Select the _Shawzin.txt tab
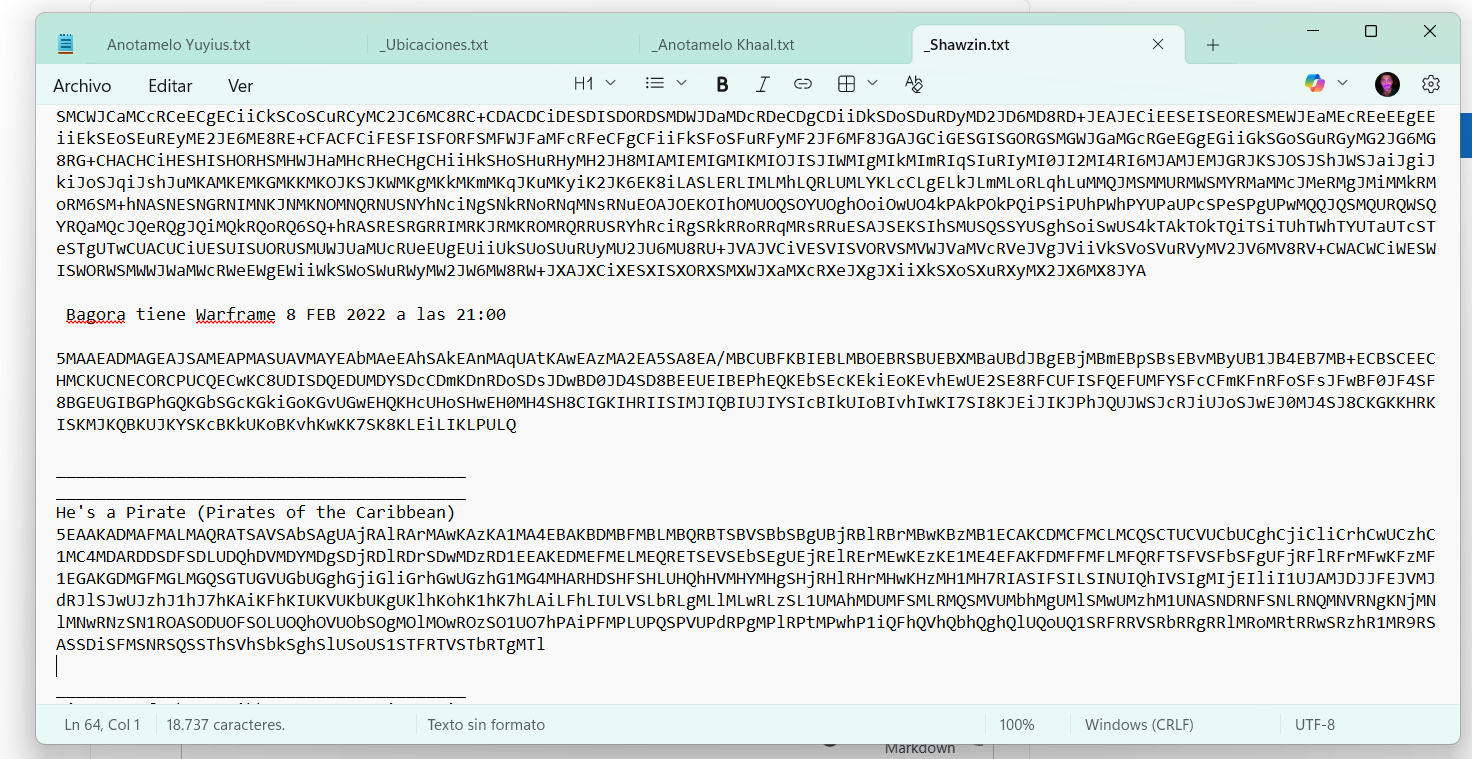This screenshot has width=1472, height=759. (966, 45)
